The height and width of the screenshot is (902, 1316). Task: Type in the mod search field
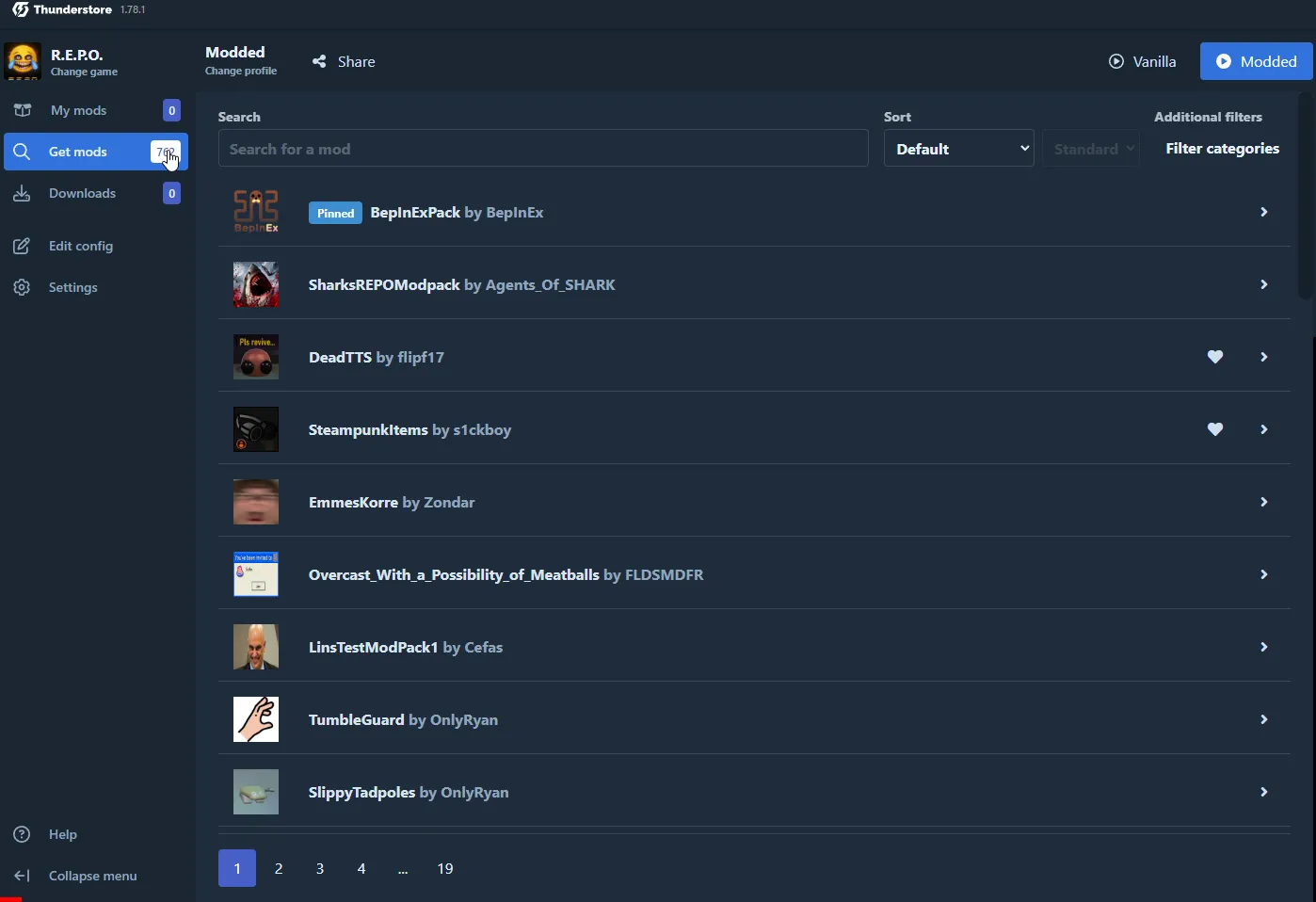click(x=543, y=148)
